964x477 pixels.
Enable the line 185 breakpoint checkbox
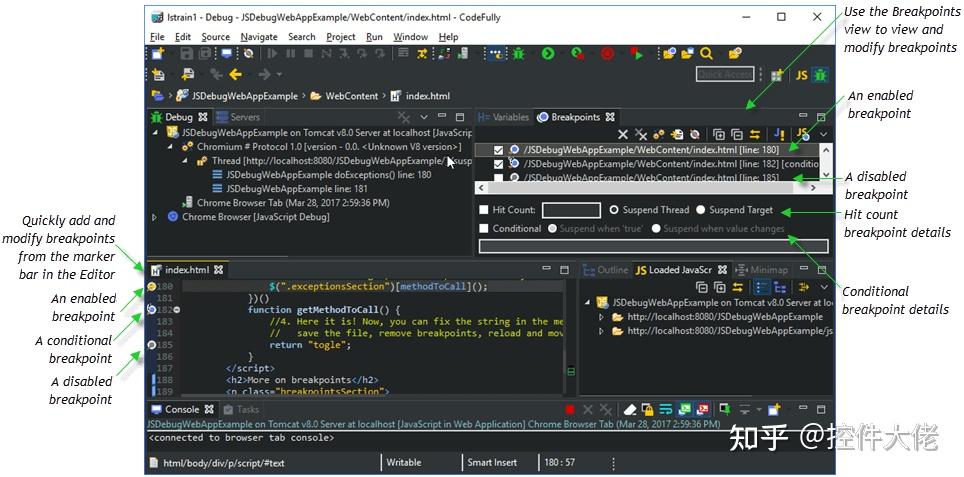pos(499,178)
